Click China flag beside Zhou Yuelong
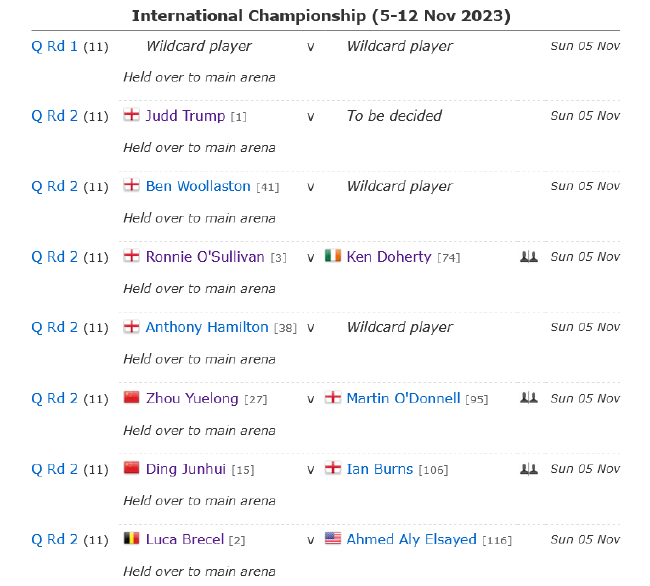This screenshot has height=586, width=650. point(131,398)
